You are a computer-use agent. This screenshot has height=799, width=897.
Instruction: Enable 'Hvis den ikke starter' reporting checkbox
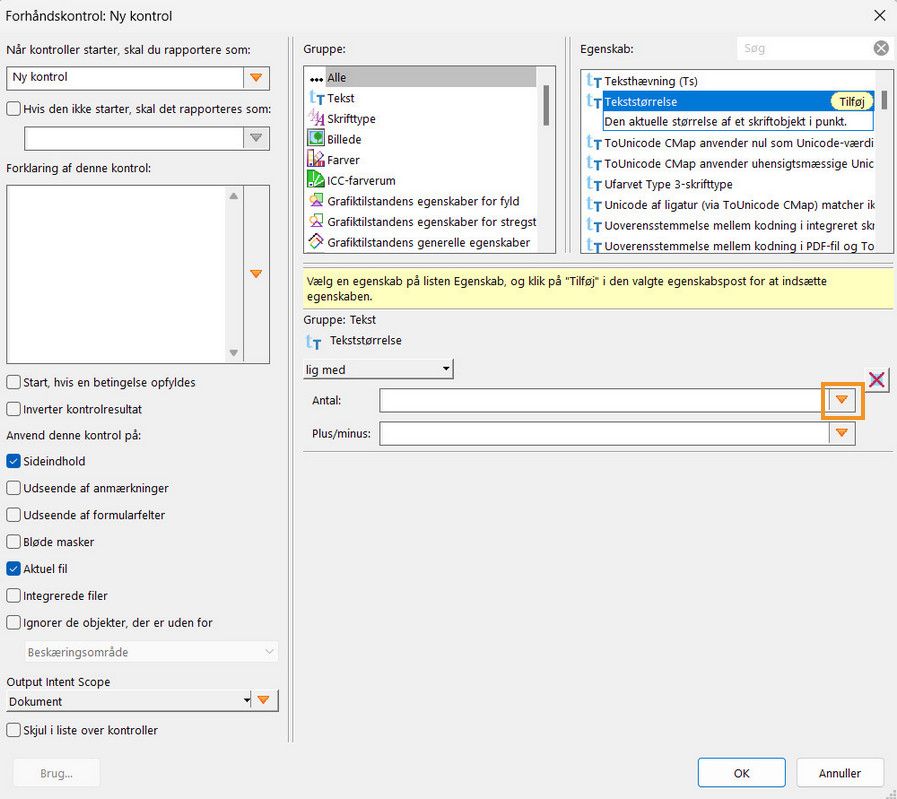[x=13, y=109]
